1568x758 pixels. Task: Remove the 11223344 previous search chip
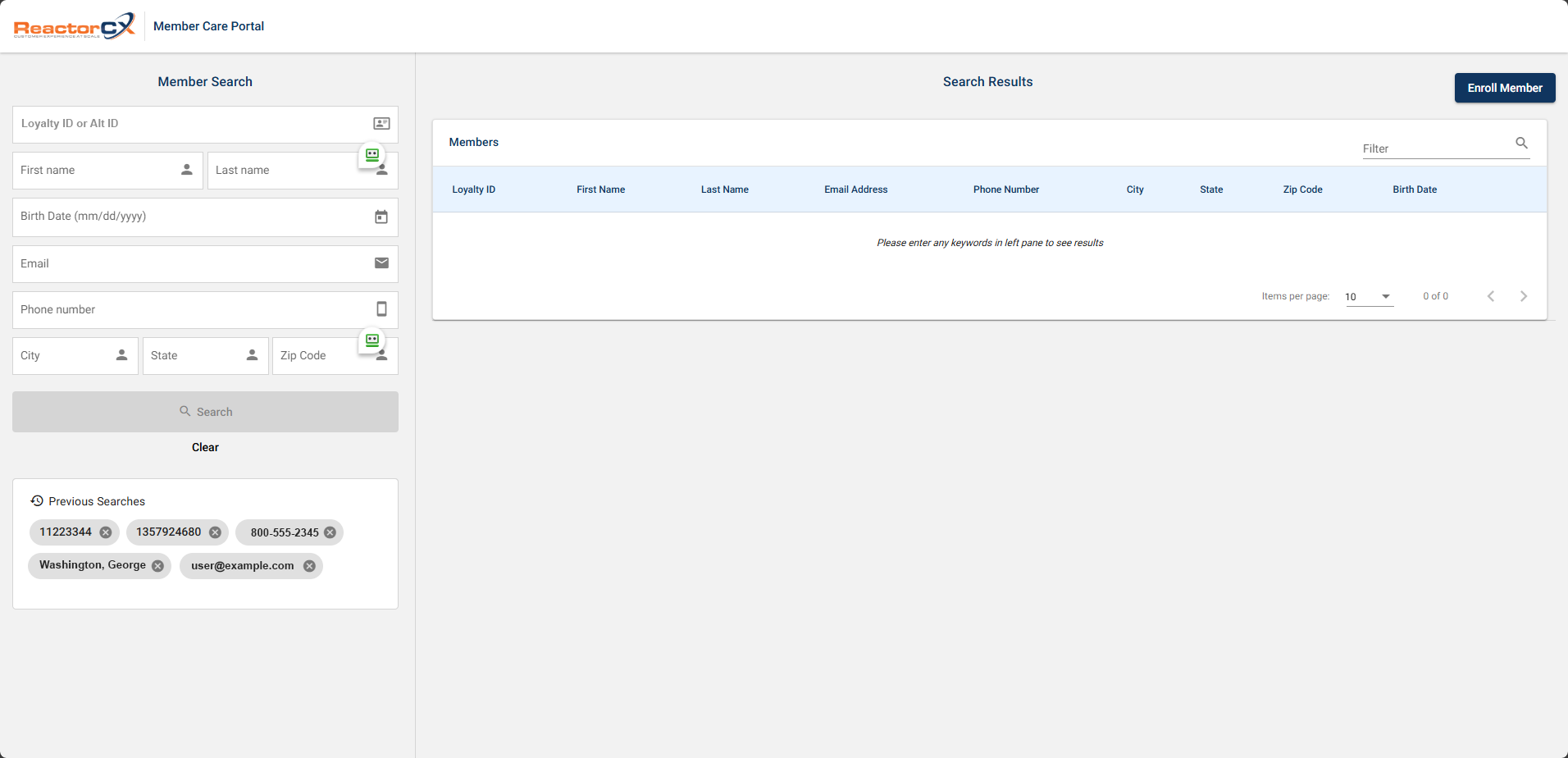point(106,532)
